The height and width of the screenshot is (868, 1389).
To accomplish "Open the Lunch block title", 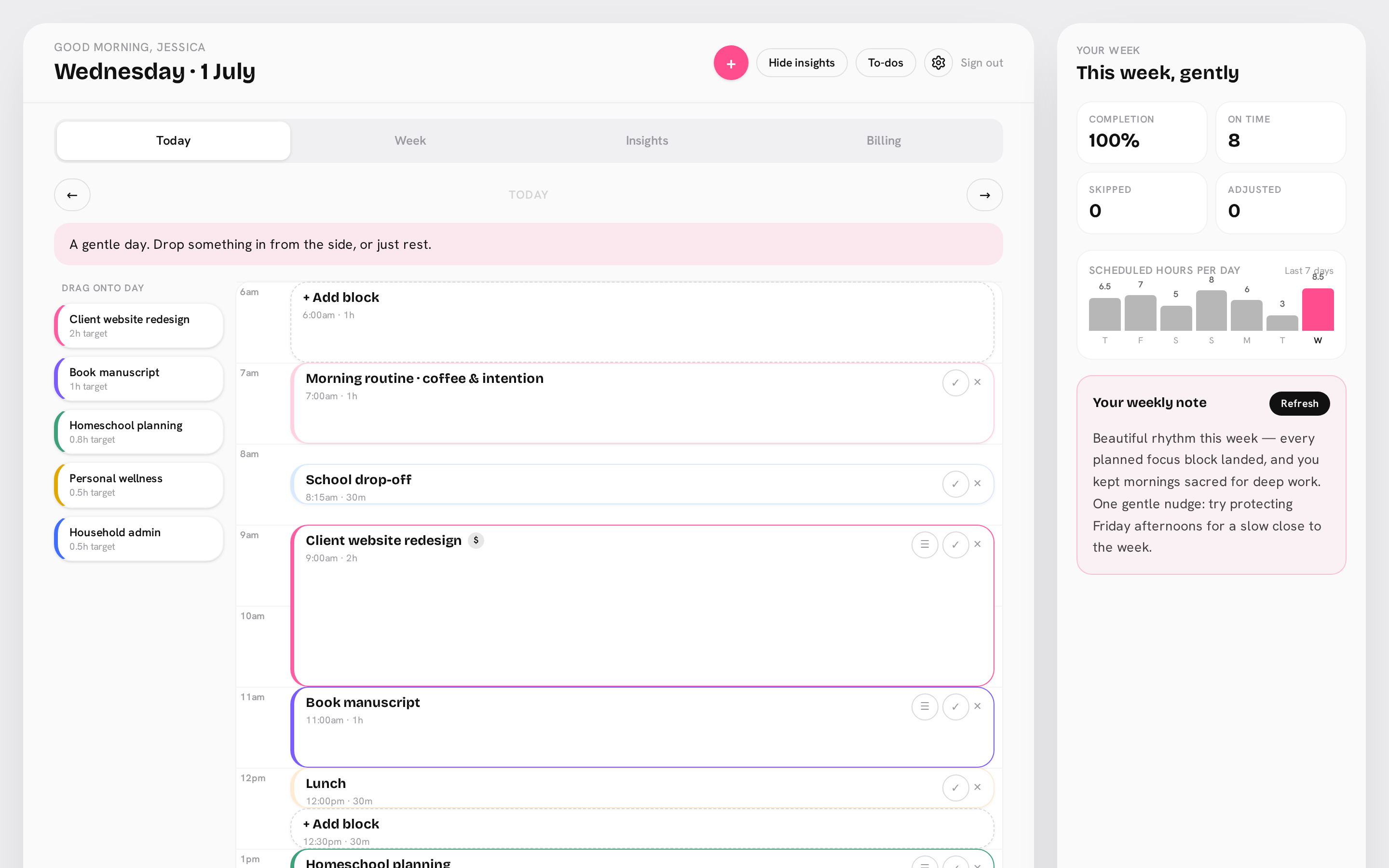I will pyautogui.click(x=326, y=784).
